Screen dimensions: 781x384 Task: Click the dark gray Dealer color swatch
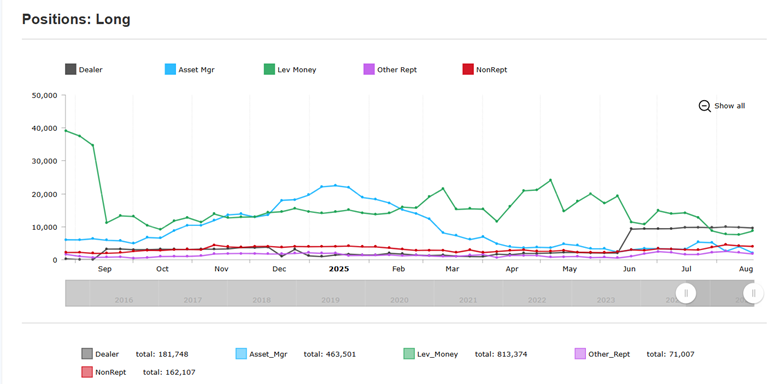(70, 70)
